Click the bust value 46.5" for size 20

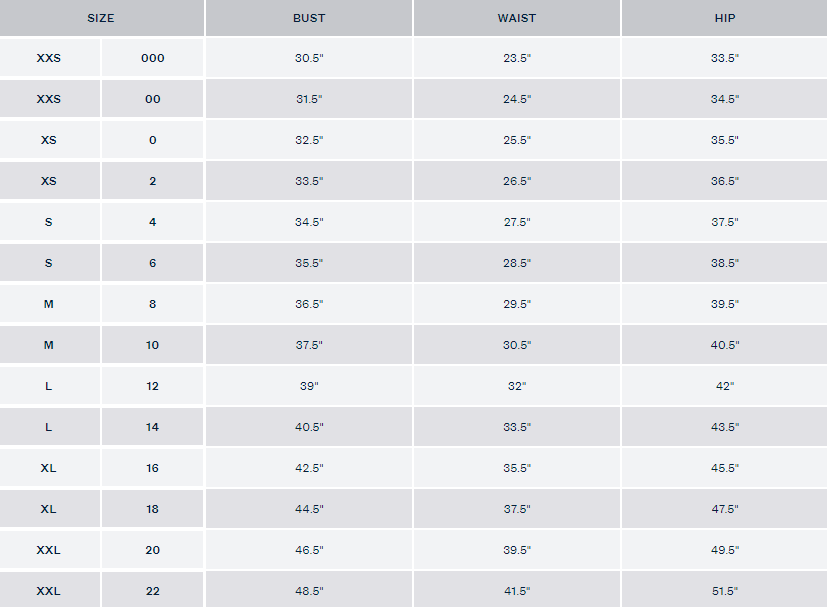[x=309, y=550]
